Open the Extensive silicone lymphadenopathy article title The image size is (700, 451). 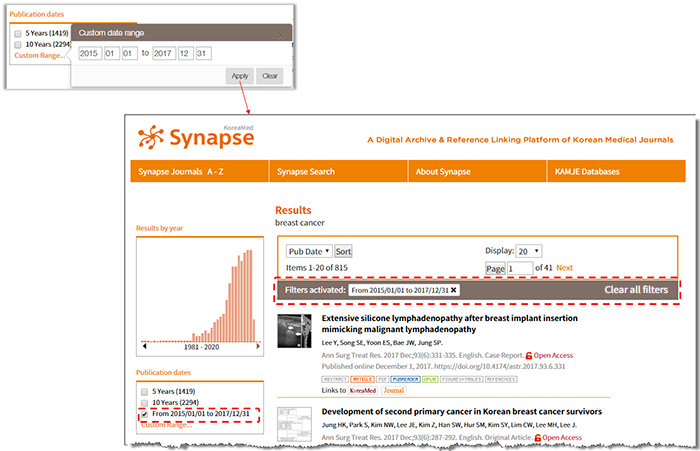tap(450, 324)
